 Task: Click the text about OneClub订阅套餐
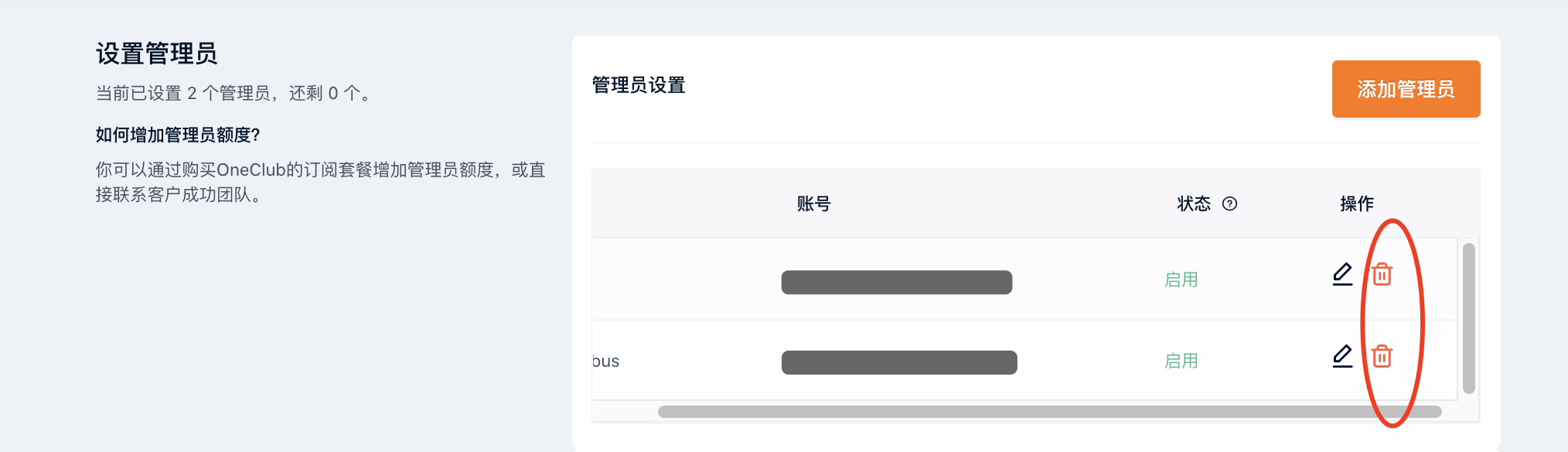pos(321,182)
